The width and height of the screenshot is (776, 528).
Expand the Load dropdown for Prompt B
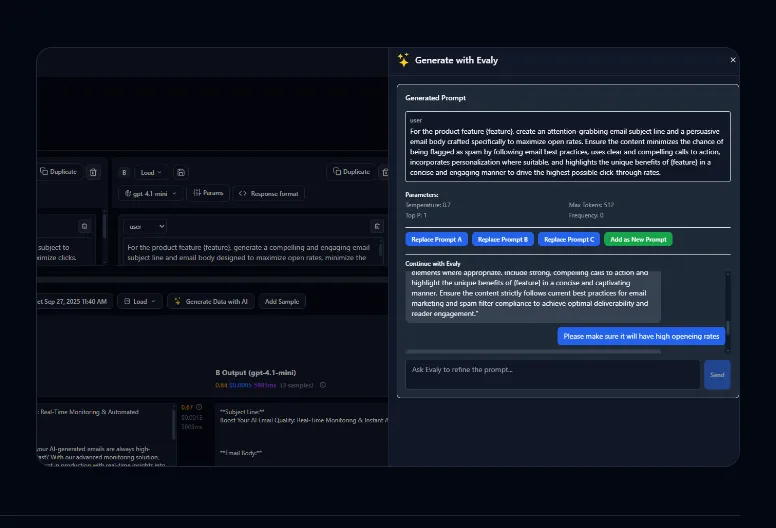(152, 172)
